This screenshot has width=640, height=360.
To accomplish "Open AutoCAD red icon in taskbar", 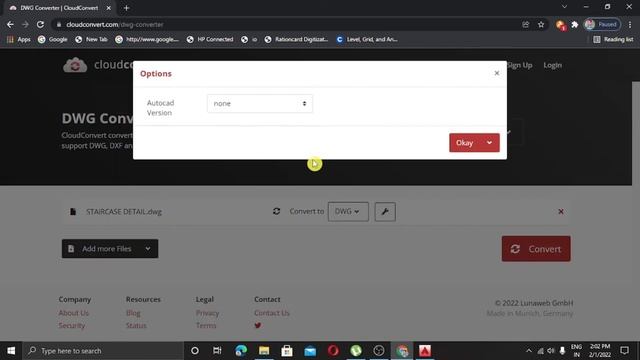I will tap(425, 351).
